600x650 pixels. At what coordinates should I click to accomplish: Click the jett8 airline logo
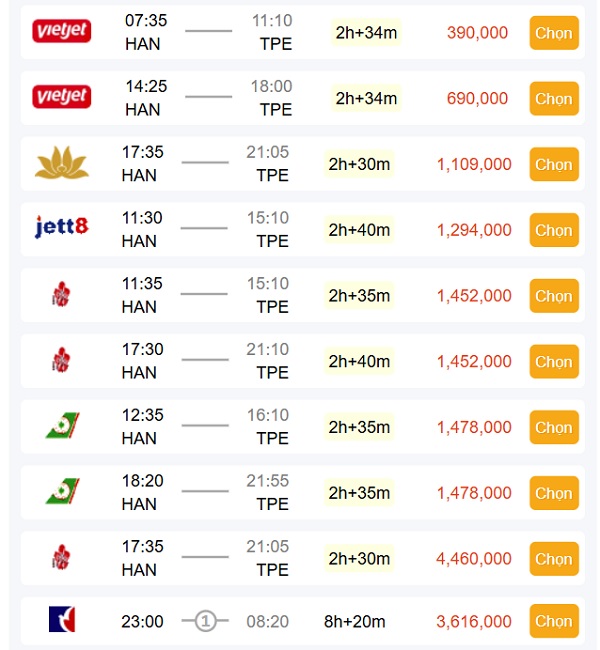tap(62, 229)
